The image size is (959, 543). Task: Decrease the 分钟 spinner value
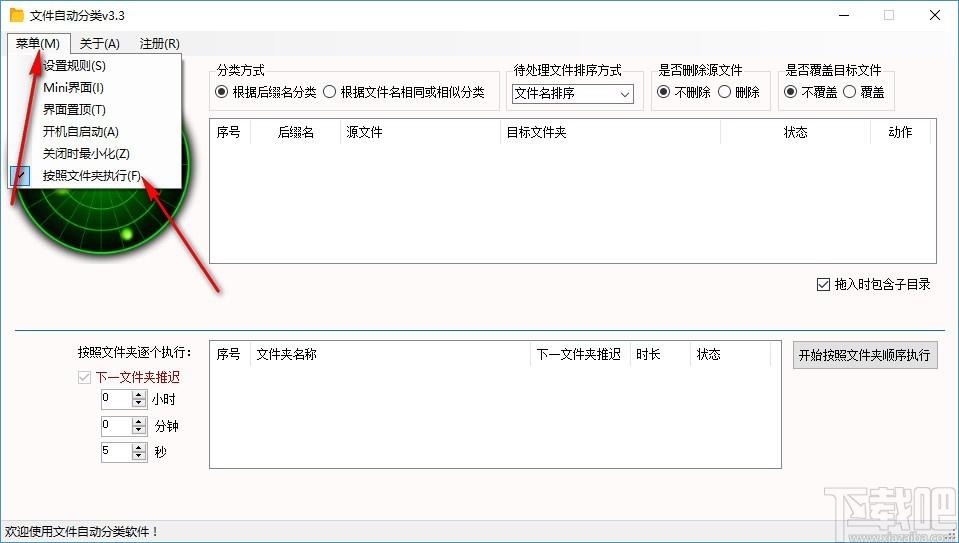click(139, 430)
